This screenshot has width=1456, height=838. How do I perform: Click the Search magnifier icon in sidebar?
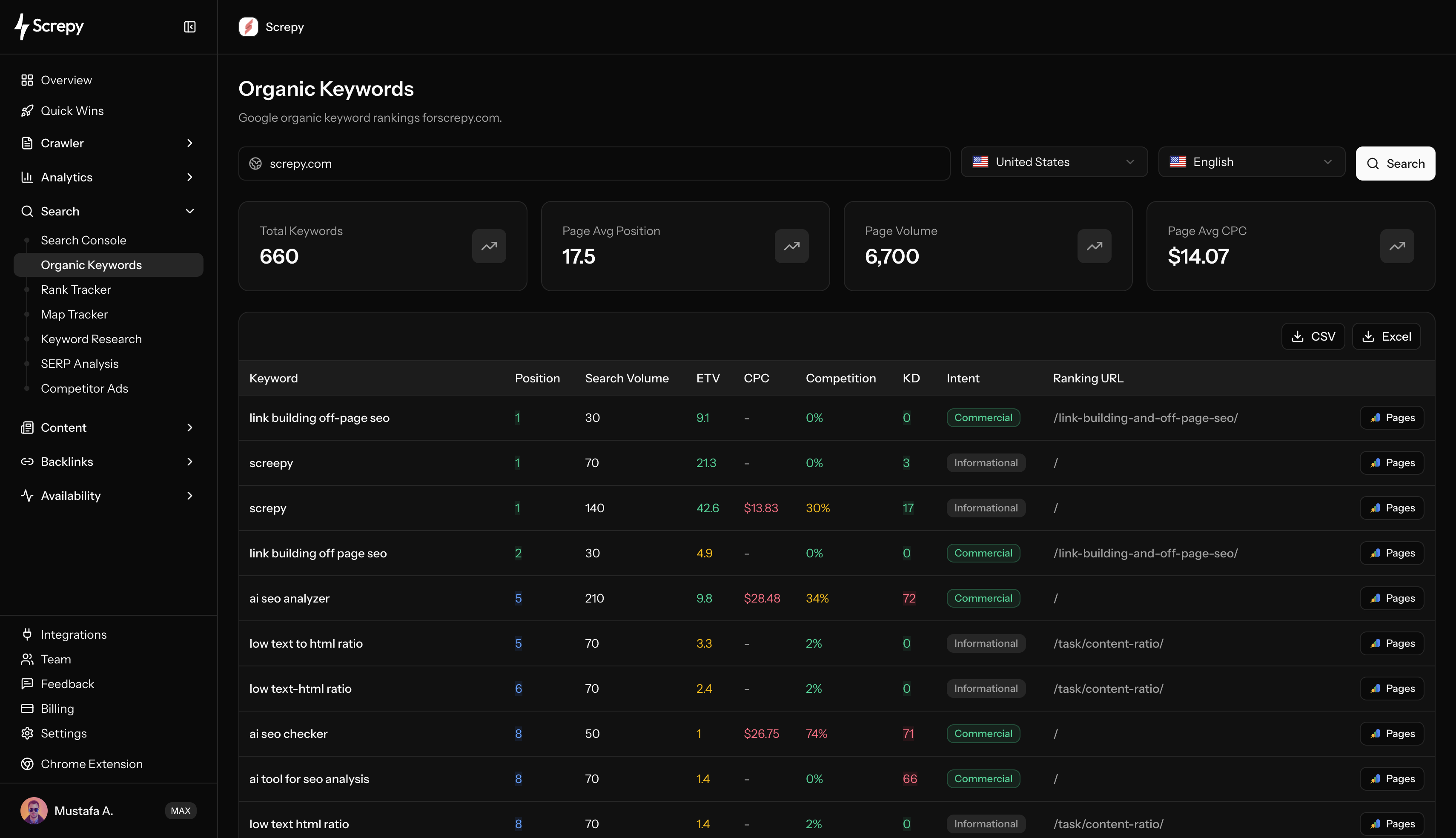[x=27, y=211]
